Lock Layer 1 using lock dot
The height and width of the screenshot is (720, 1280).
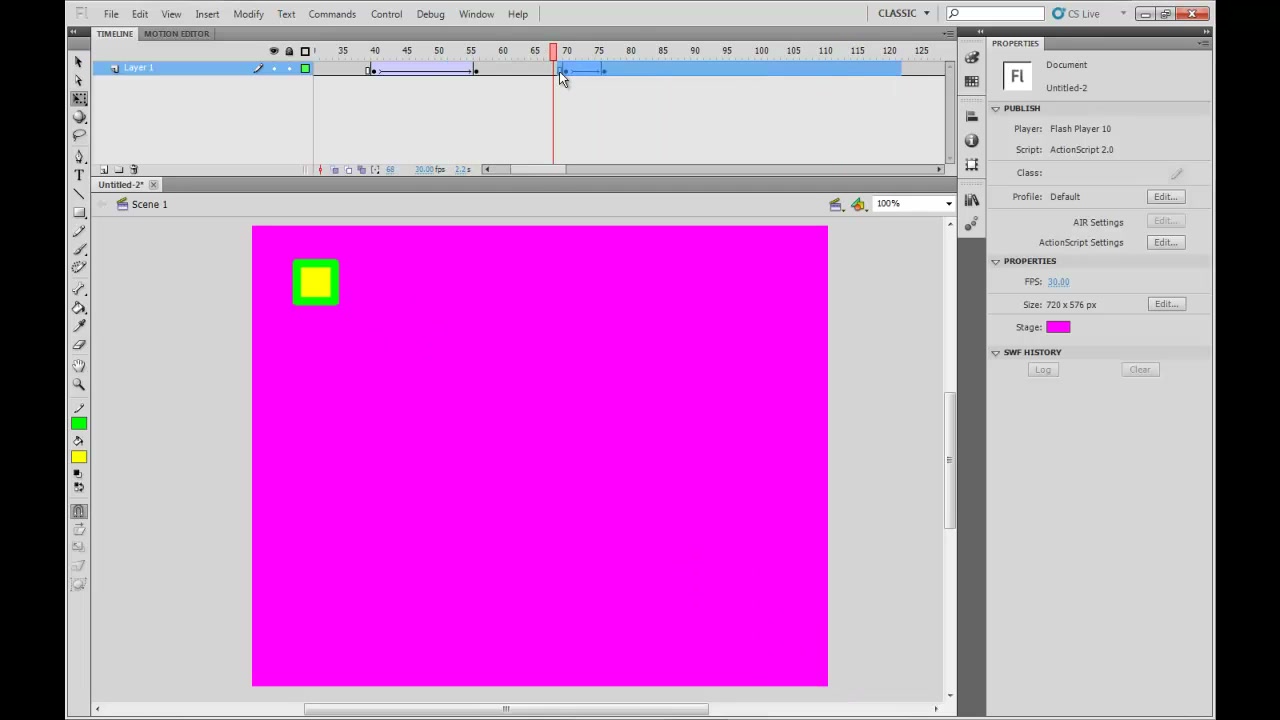pyautogui.click(x=290, y=68)
